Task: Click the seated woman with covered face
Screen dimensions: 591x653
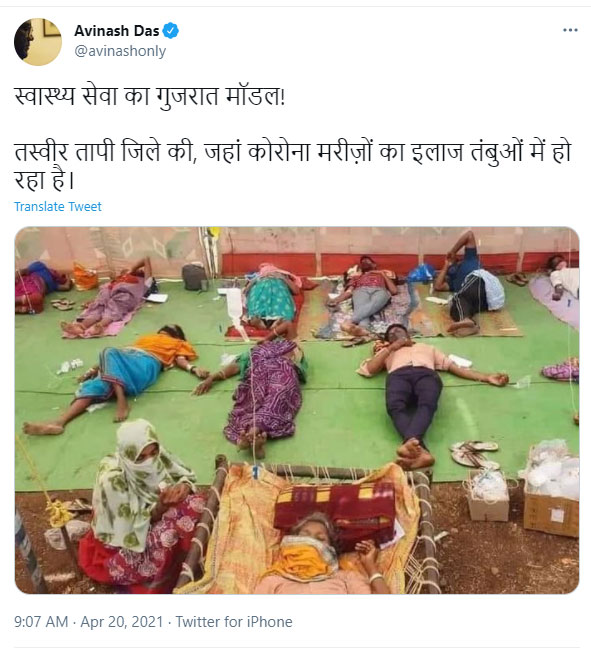Action: pos(140,506)
